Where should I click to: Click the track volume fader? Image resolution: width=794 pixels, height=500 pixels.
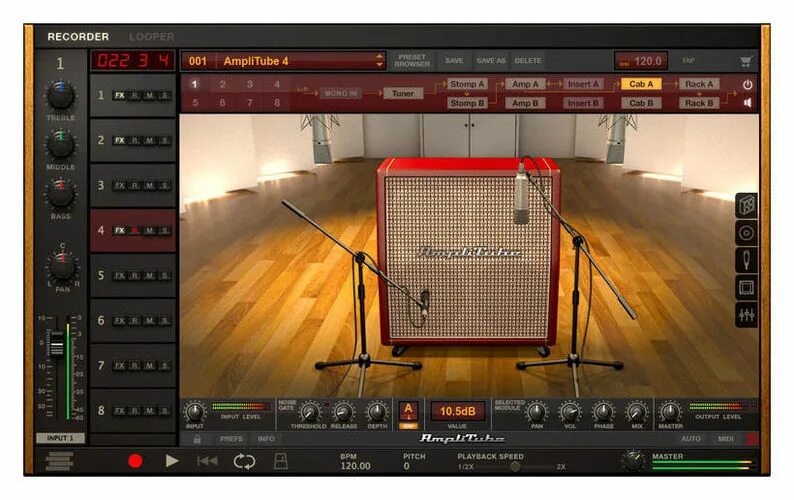[57, 343]
